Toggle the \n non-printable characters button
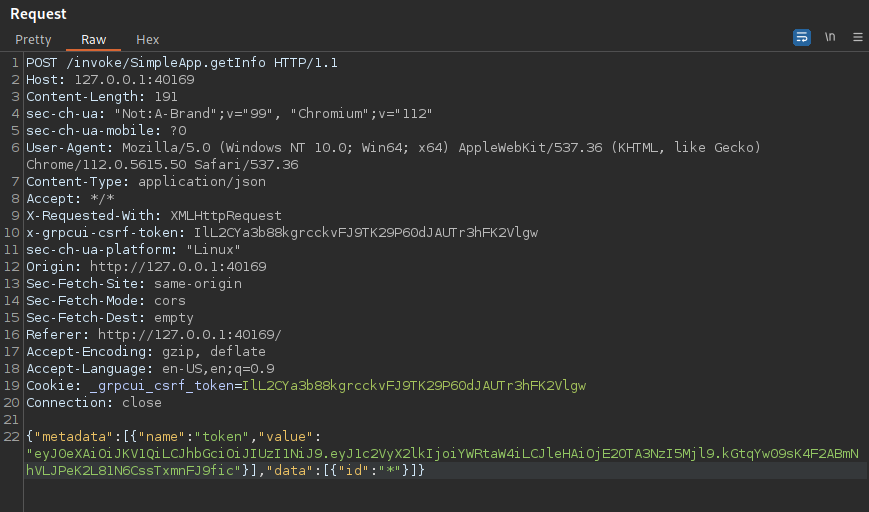869x512 pixels. tap(830, 37)
